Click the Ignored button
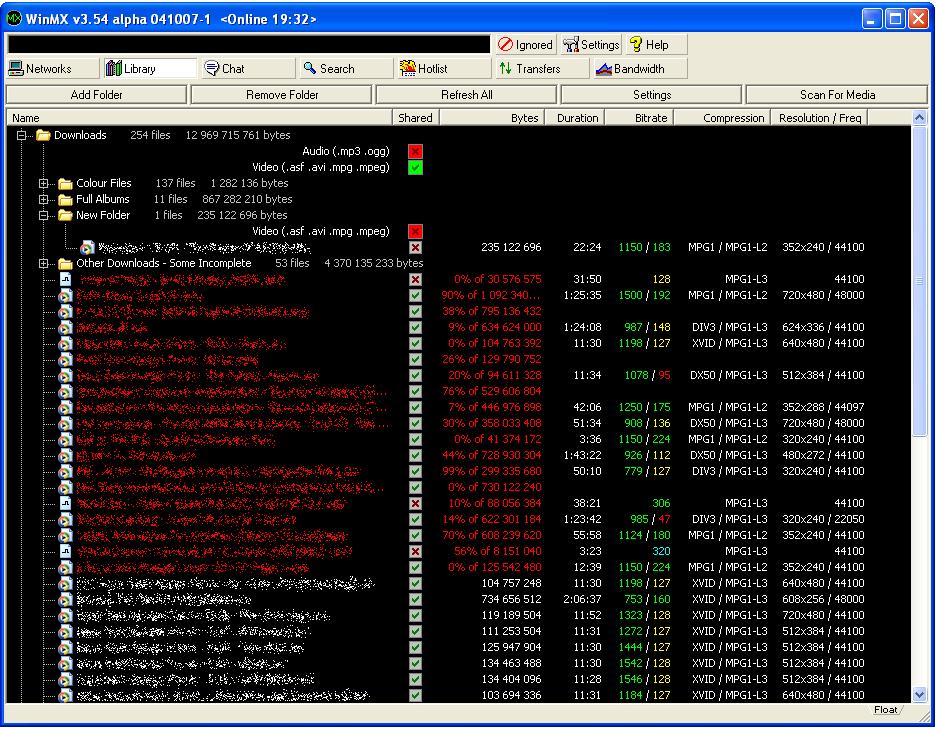 [x=525, y=45]
